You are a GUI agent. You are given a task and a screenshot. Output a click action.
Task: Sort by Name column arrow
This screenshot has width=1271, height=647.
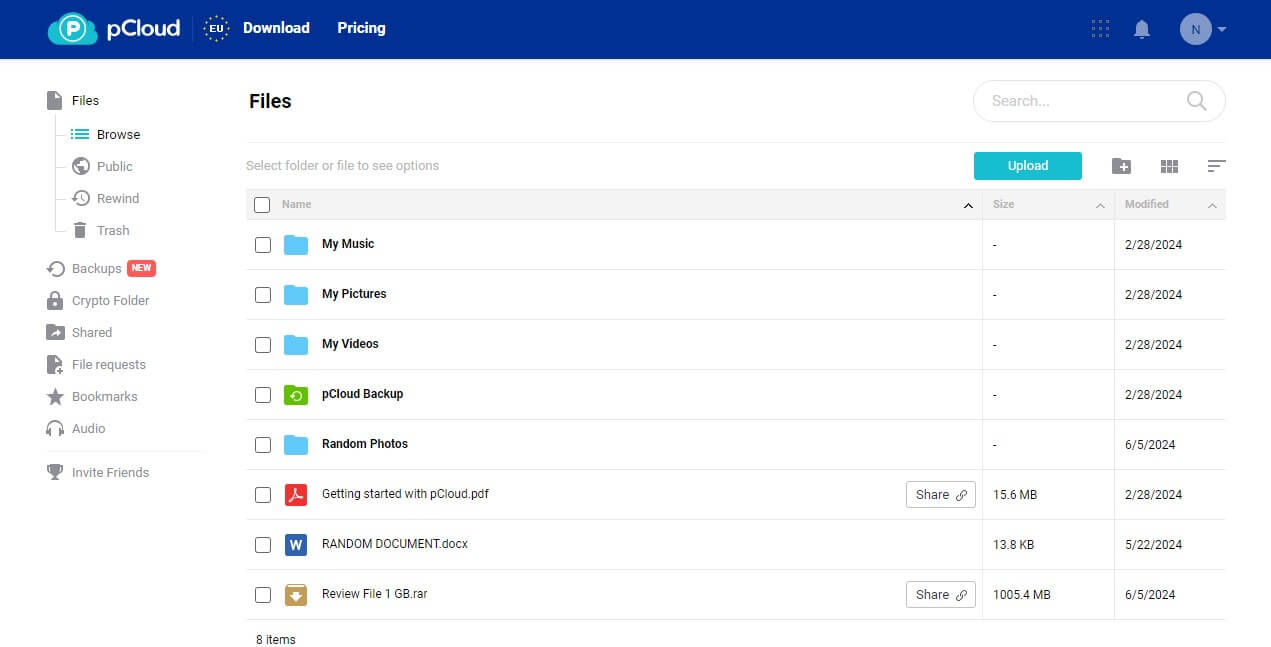(968, 206)
